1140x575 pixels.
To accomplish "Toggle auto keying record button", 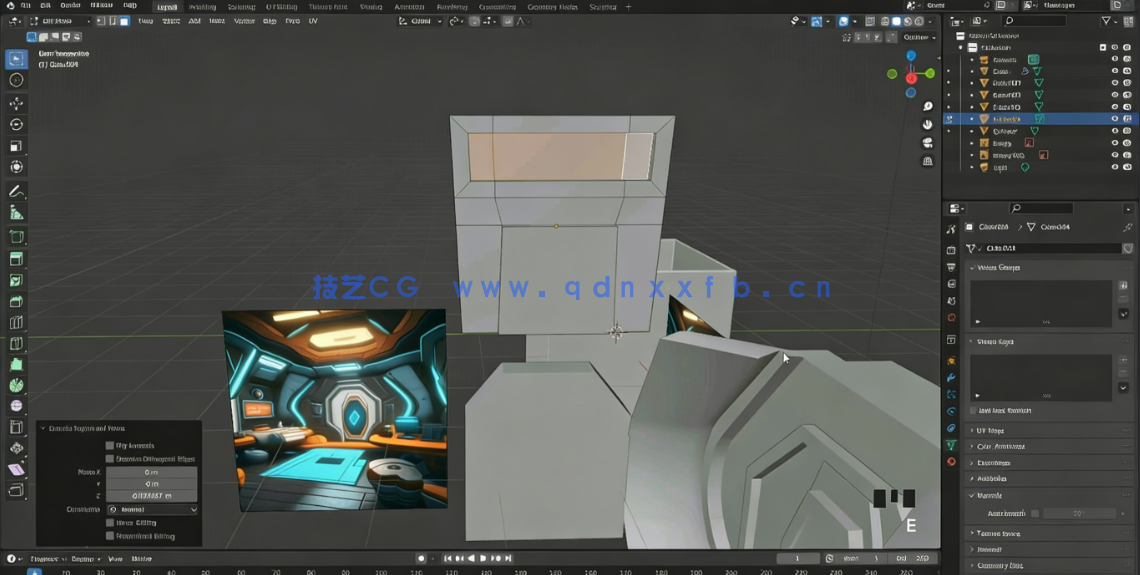I will click(421, 558).
